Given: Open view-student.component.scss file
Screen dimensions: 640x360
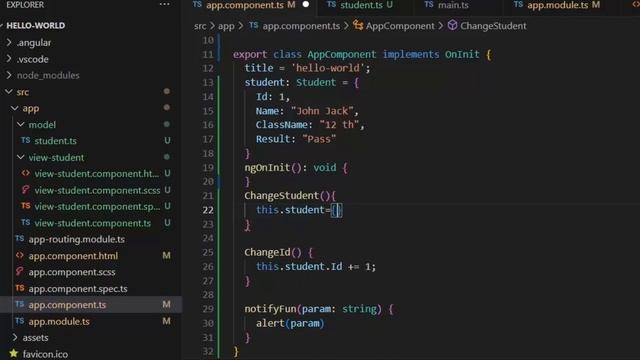Looking at the screenshot, I should pyautogui.click(x=97, y=190).
